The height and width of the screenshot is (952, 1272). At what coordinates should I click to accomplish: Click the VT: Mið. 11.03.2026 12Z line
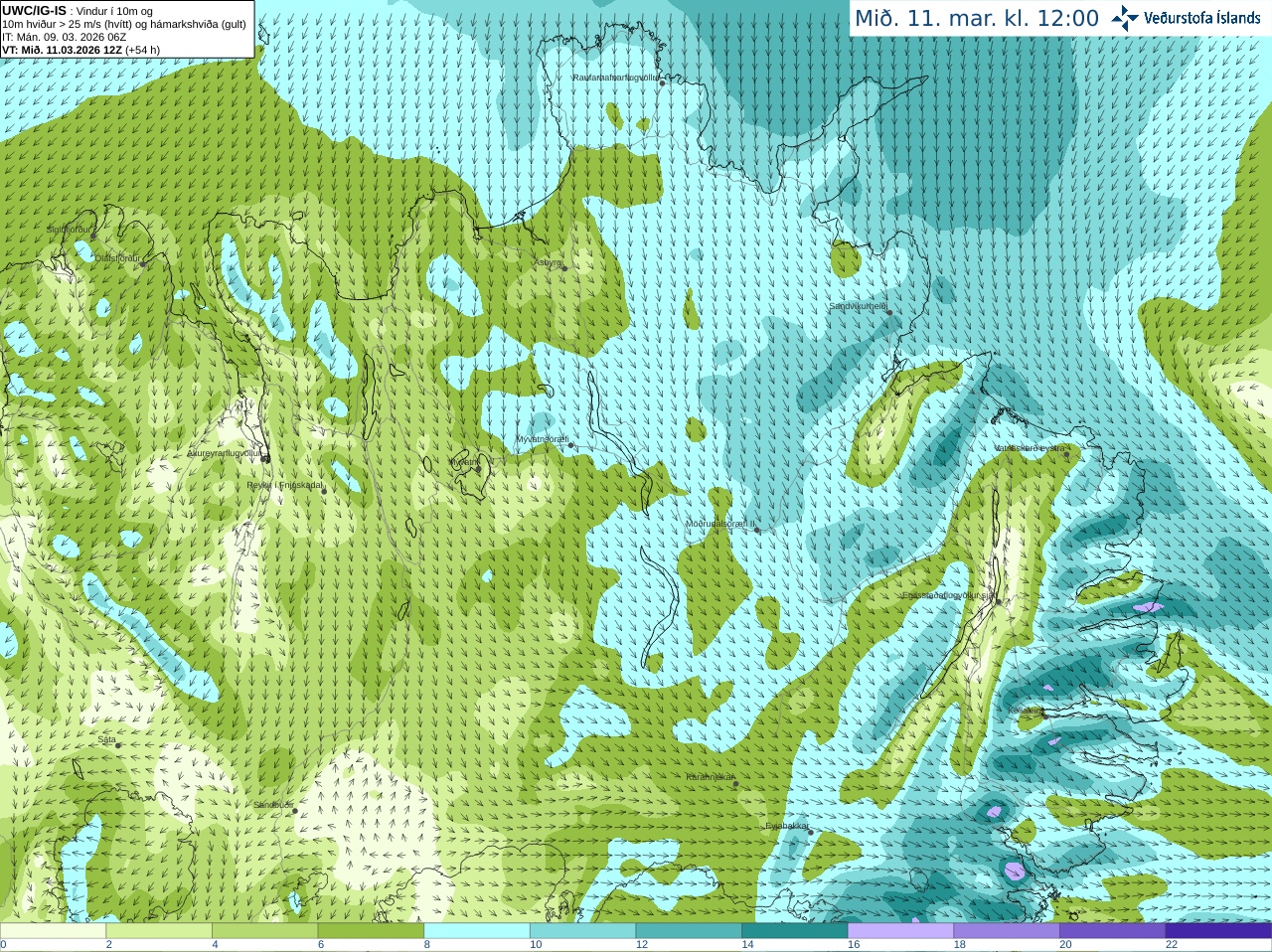click(x=80, y=50)
